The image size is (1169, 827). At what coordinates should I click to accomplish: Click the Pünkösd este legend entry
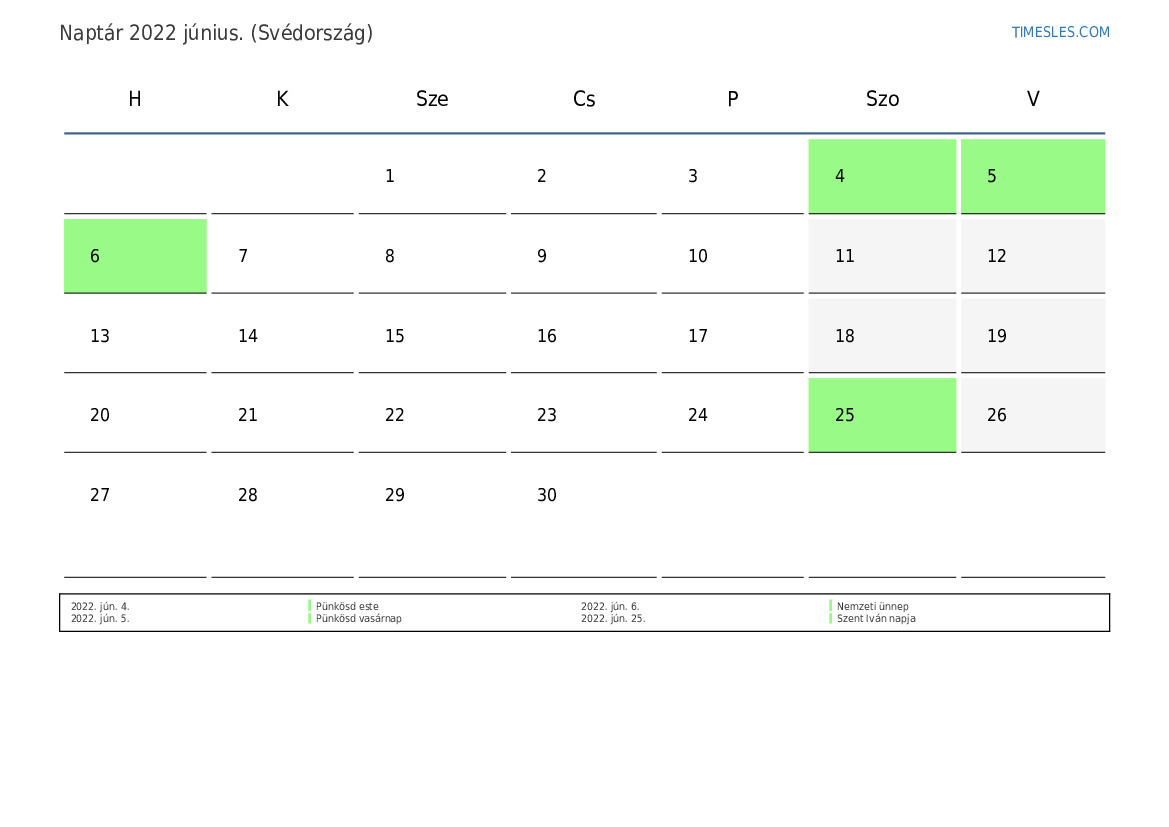347,606
